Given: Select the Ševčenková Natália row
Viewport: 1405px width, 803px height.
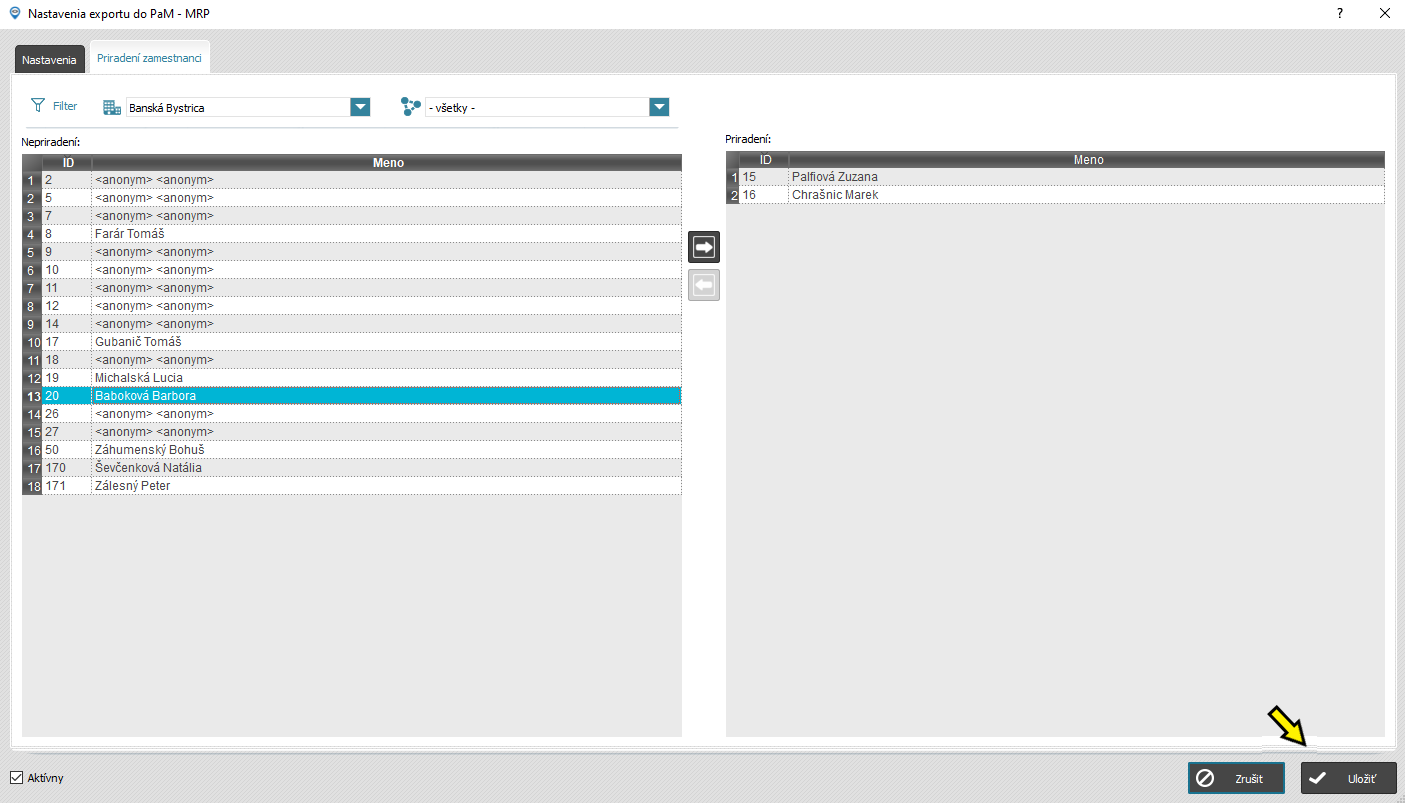Looking at the screenshot, I should coord(352,468).
